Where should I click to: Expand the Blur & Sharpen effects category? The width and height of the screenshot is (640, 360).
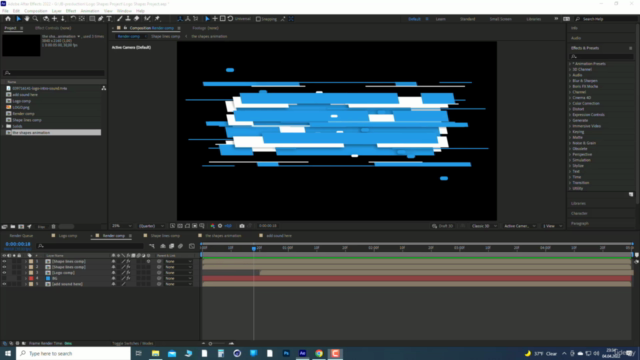[570, 81]
